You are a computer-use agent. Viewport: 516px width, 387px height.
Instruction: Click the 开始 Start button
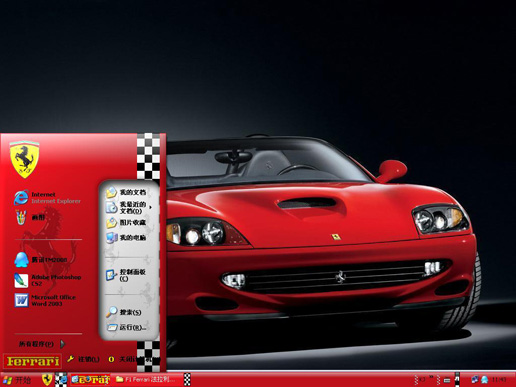click(17, 380)
